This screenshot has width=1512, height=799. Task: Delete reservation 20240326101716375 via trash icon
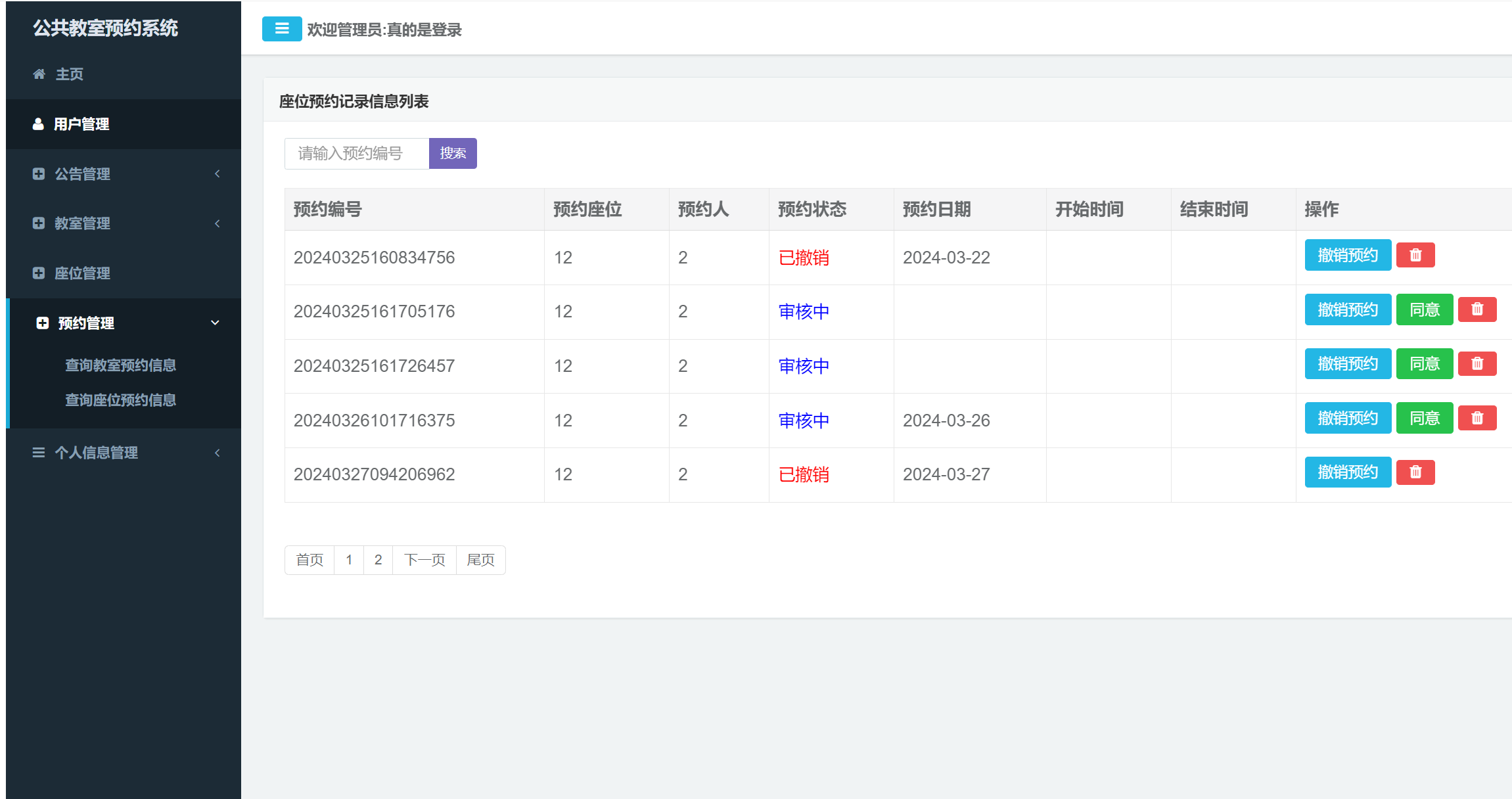(1477, 419)
